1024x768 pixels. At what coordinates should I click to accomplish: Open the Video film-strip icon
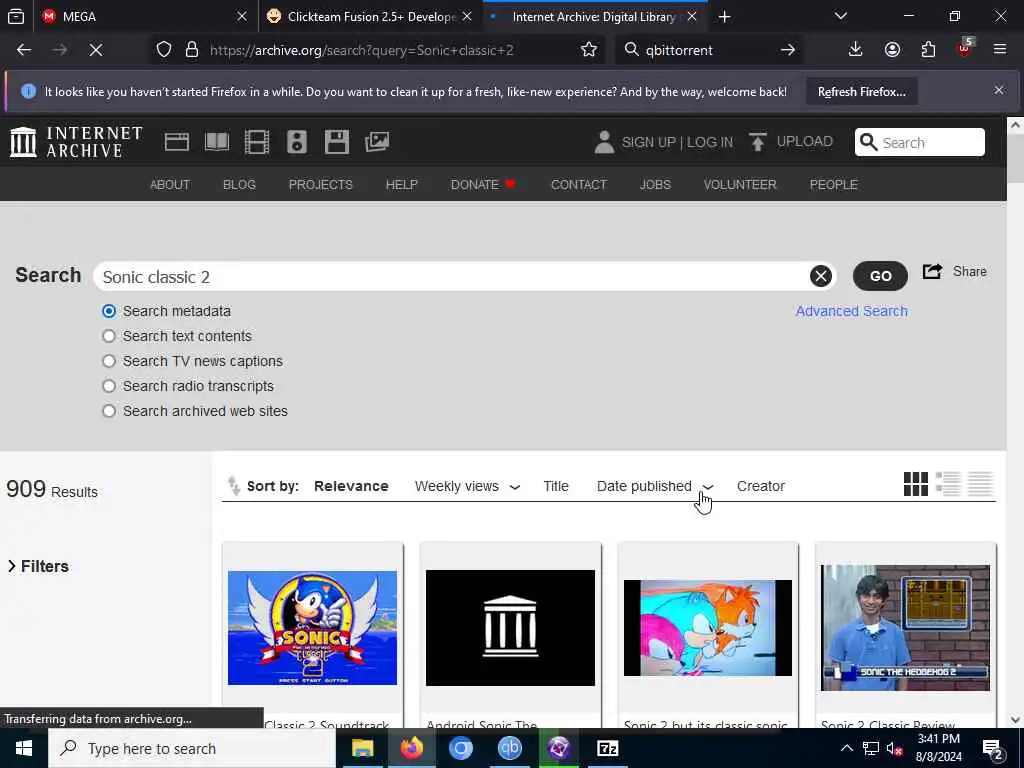point(257,142)
